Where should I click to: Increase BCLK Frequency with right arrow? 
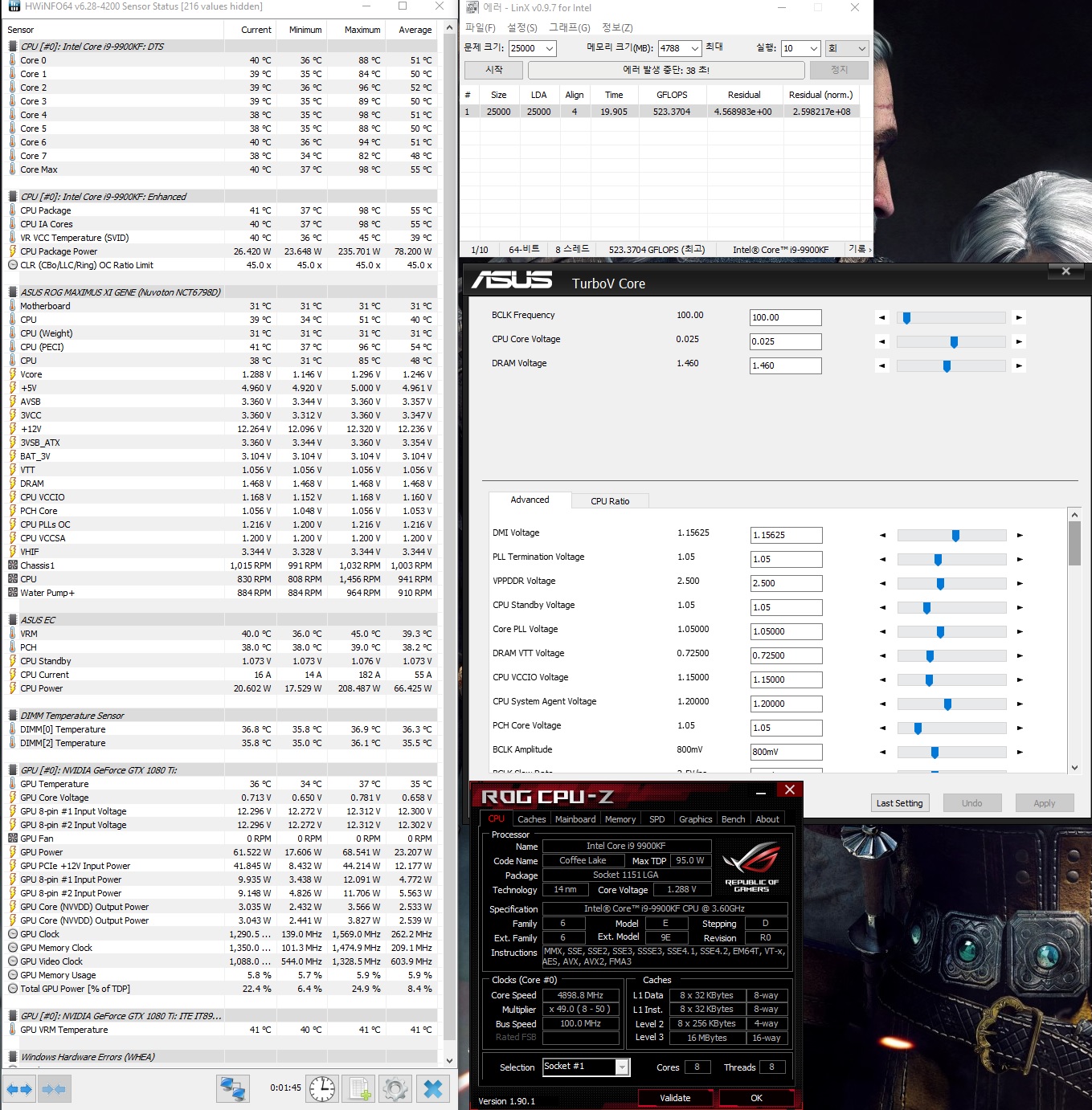coord(1019,318)
